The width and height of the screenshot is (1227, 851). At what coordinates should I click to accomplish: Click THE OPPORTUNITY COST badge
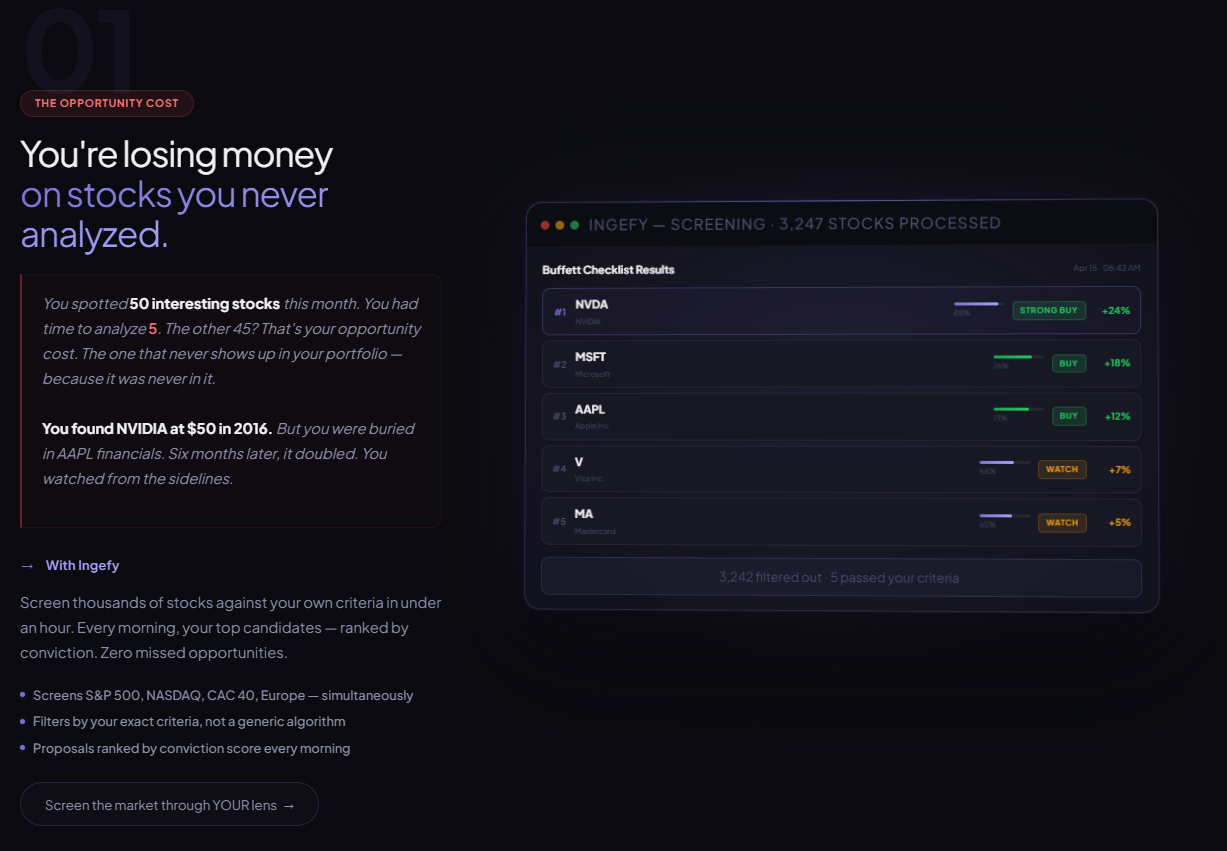pos(107,103)
